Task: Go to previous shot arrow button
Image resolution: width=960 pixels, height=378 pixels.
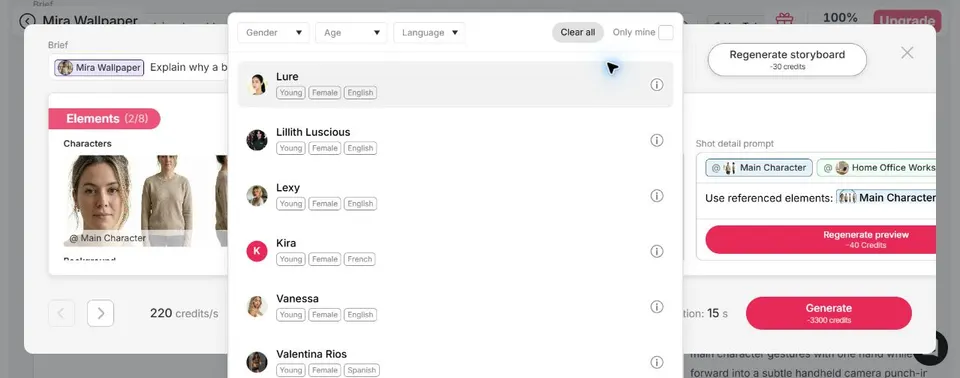Action: 61,313
